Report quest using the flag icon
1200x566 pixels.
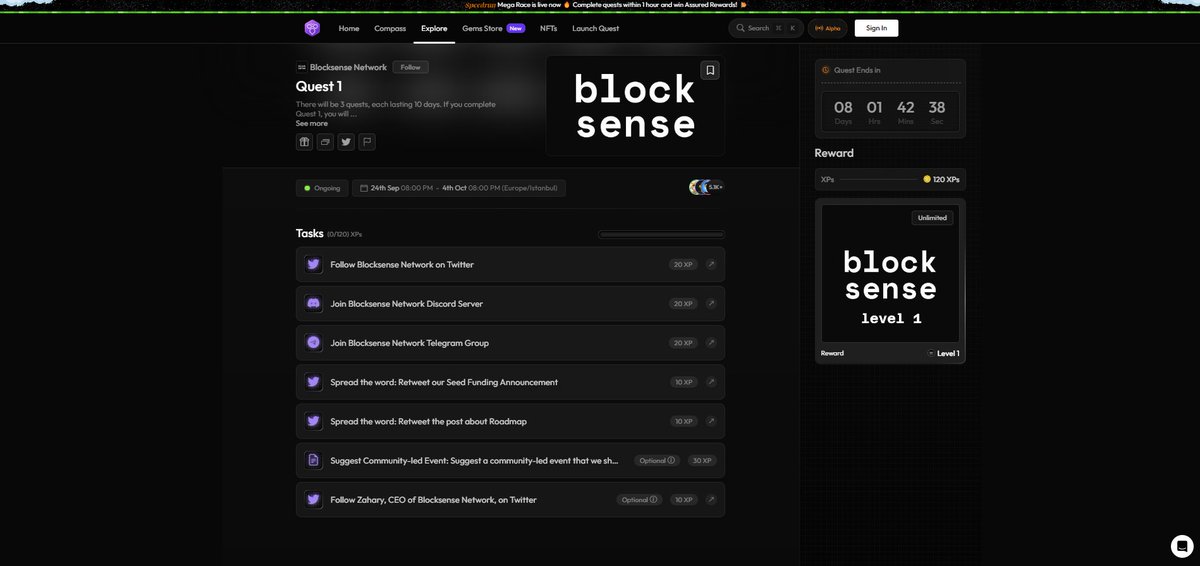click(367, 142)
